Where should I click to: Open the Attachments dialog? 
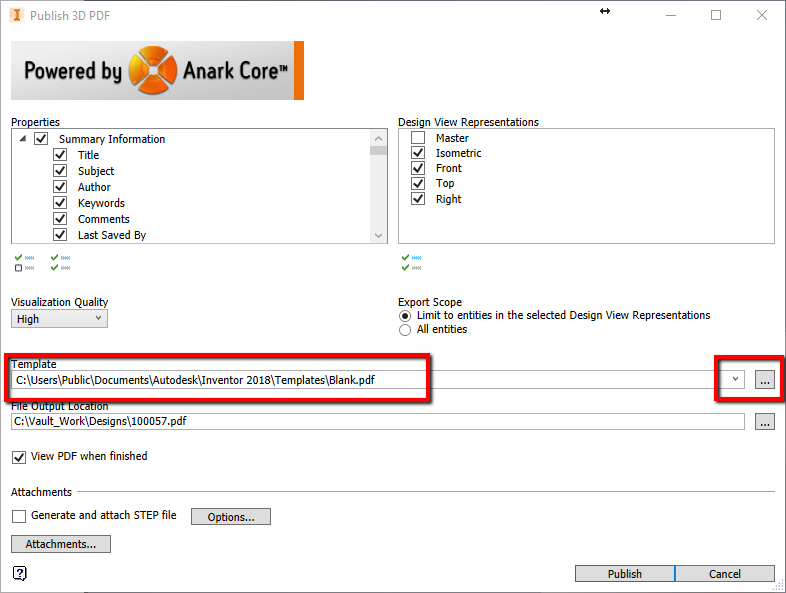point(61,544)
